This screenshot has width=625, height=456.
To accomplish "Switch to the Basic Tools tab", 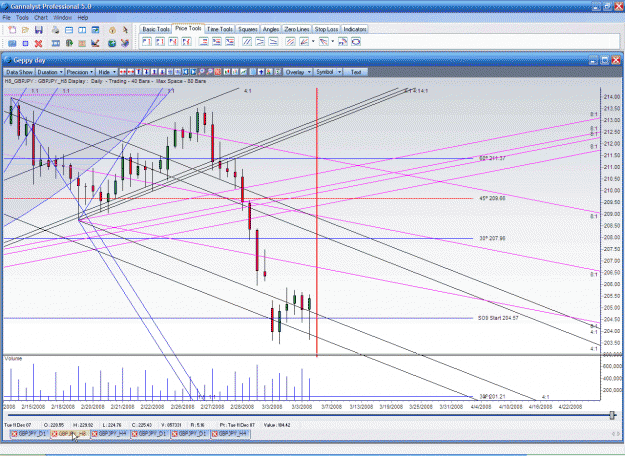I will pos(156,29).
